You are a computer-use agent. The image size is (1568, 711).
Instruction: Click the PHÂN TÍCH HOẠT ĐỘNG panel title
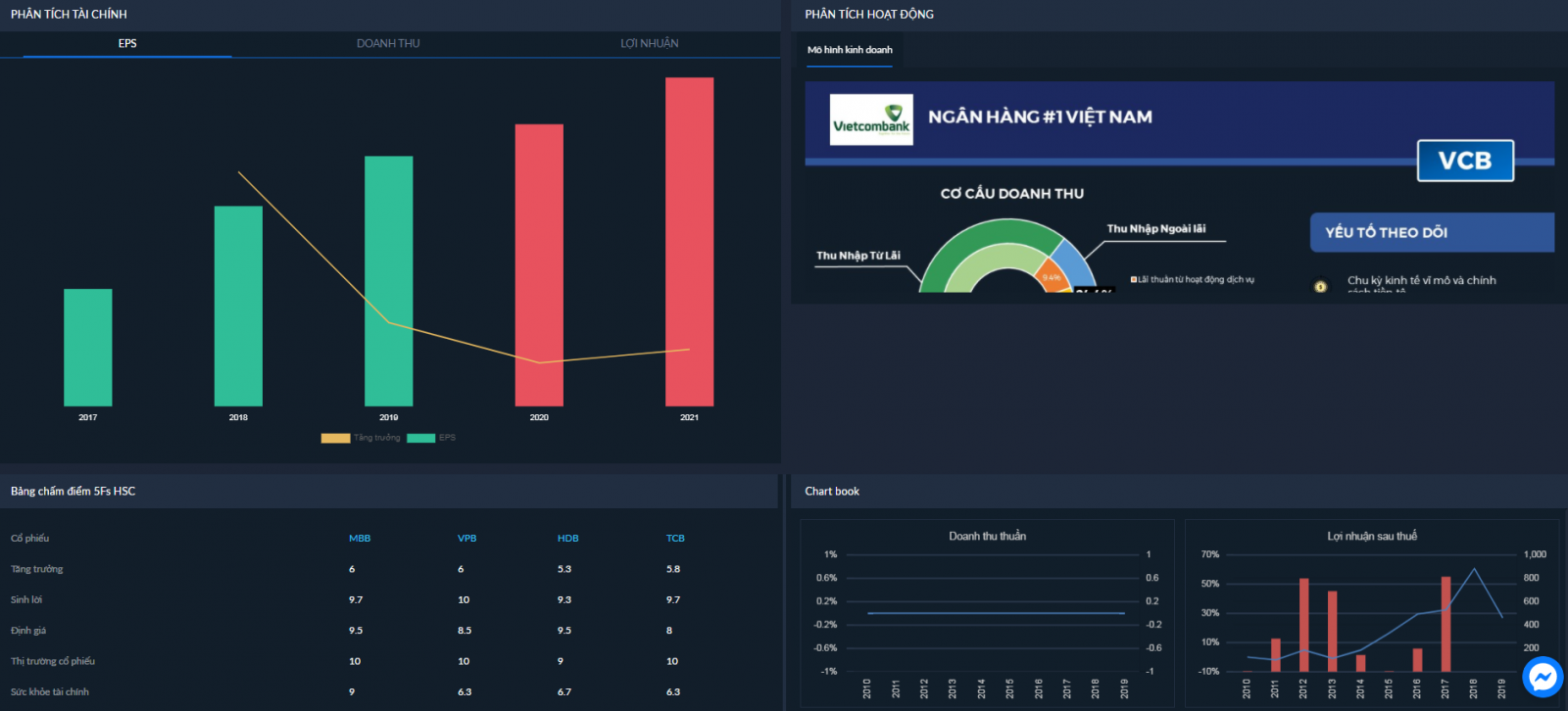[x=869, y=15]
